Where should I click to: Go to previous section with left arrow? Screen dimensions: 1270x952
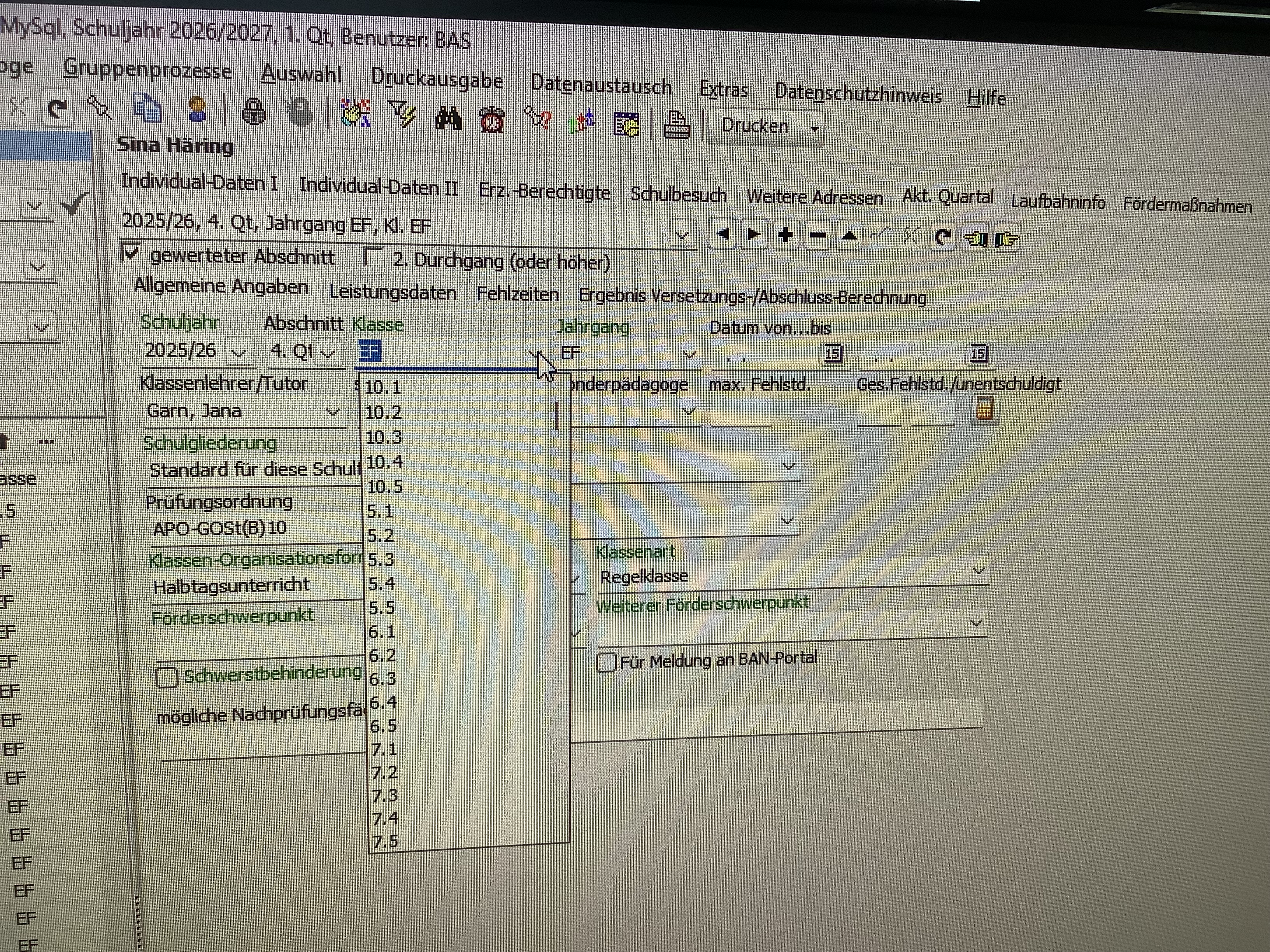tap(723, 234)
